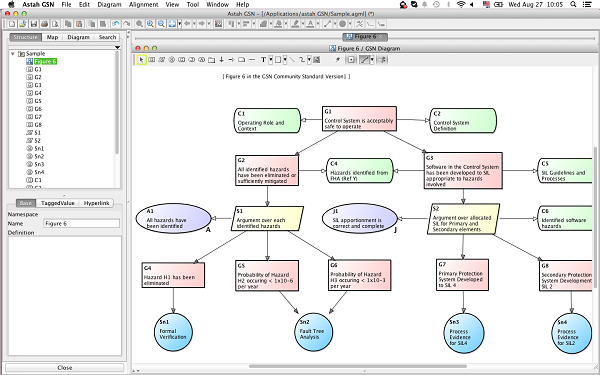
Task: Click the Open file toolbar icon
Action: click(x=23, y=24)
